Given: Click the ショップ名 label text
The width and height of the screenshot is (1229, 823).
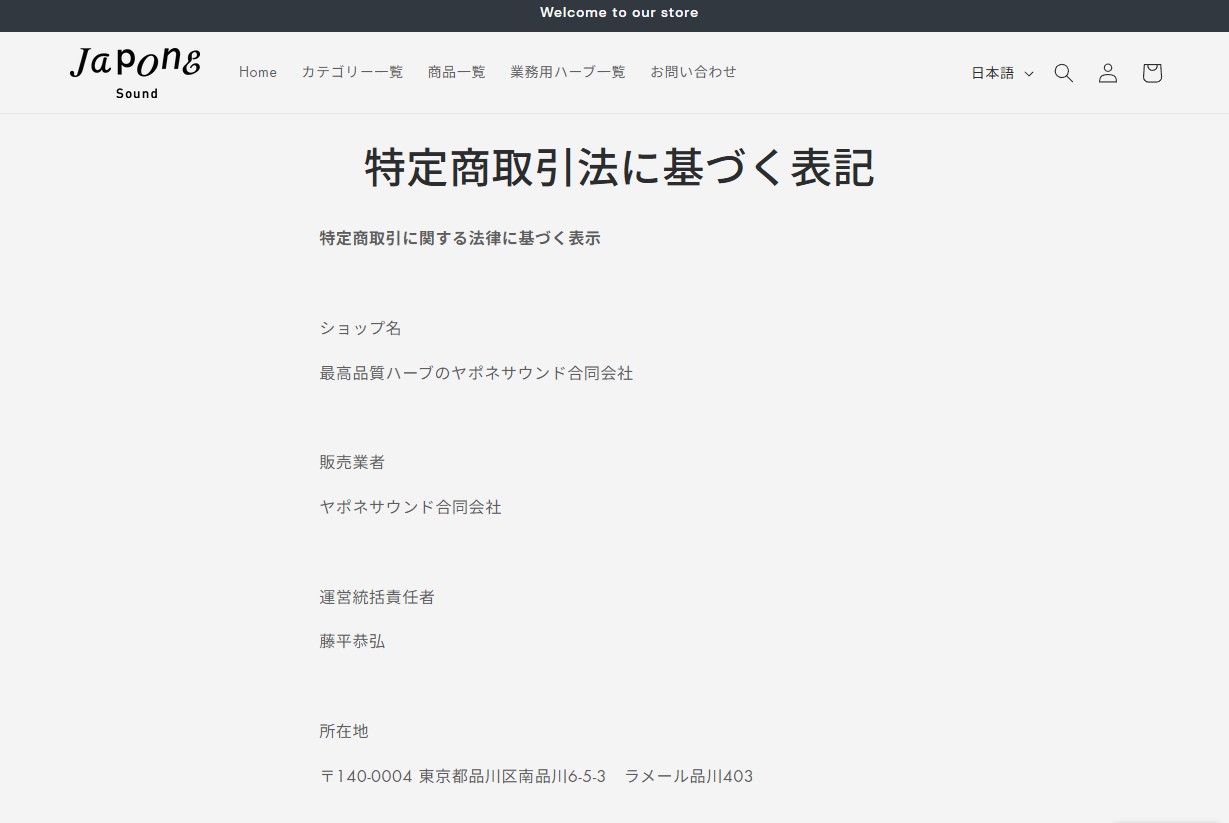Looking at the screenshot, I should tap(359, 328).
